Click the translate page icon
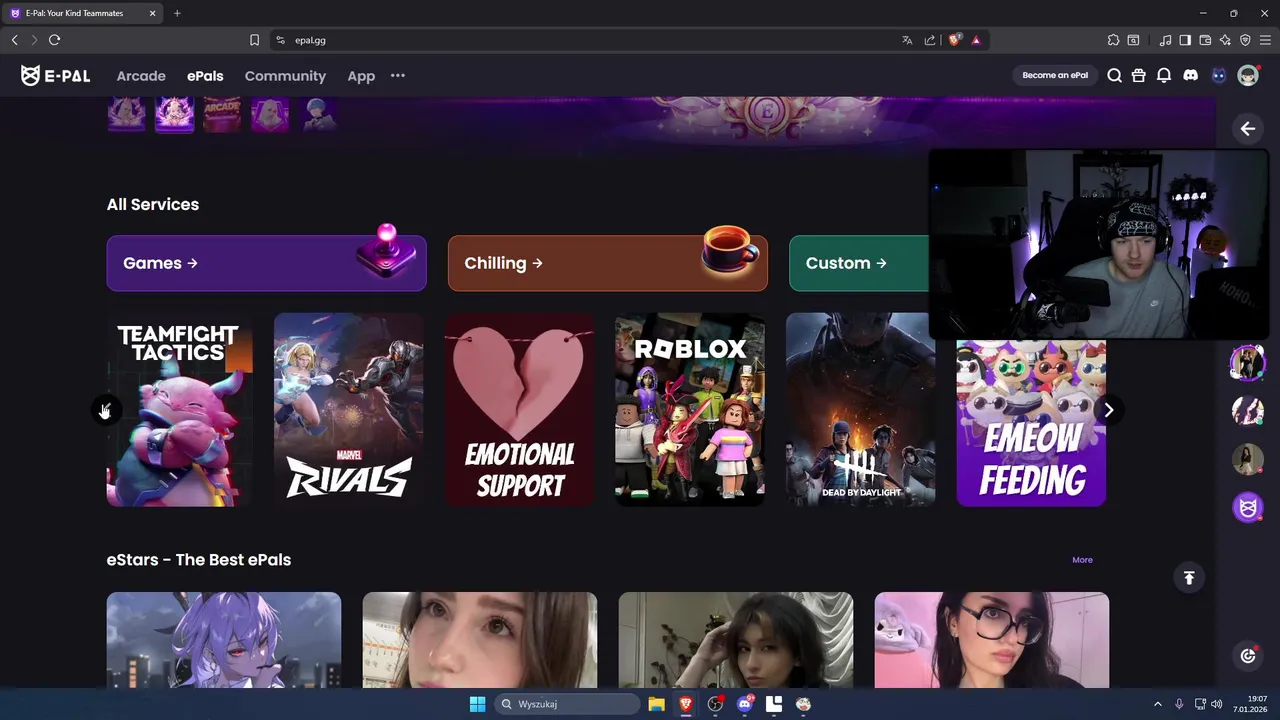Viewport: 1280px width, 720px height. (x=907, y=40)
